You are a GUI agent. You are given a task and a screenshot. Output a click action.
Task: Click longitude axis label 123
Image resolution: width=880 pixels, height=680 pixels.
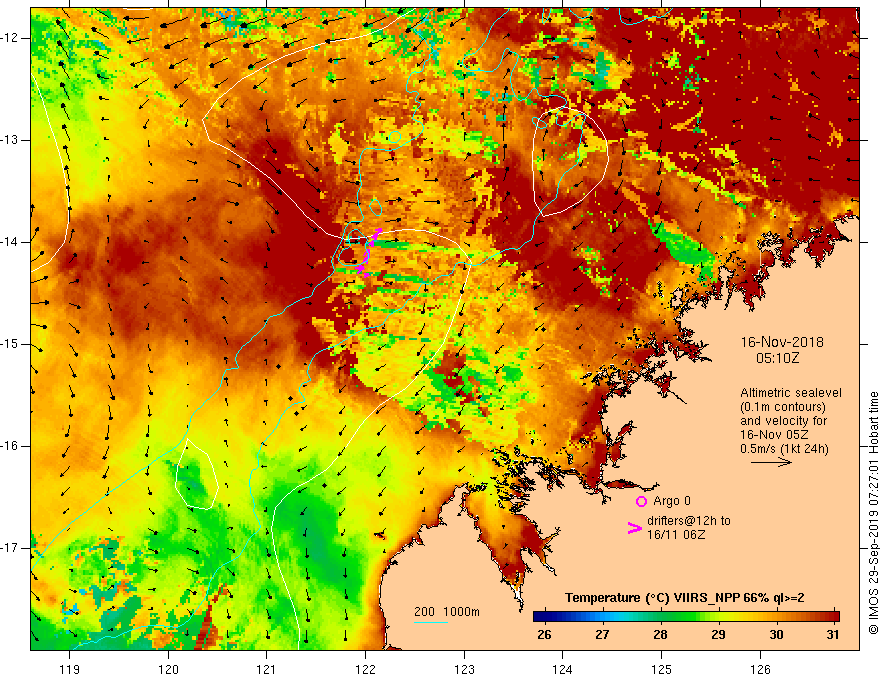[x=464, y=669]
